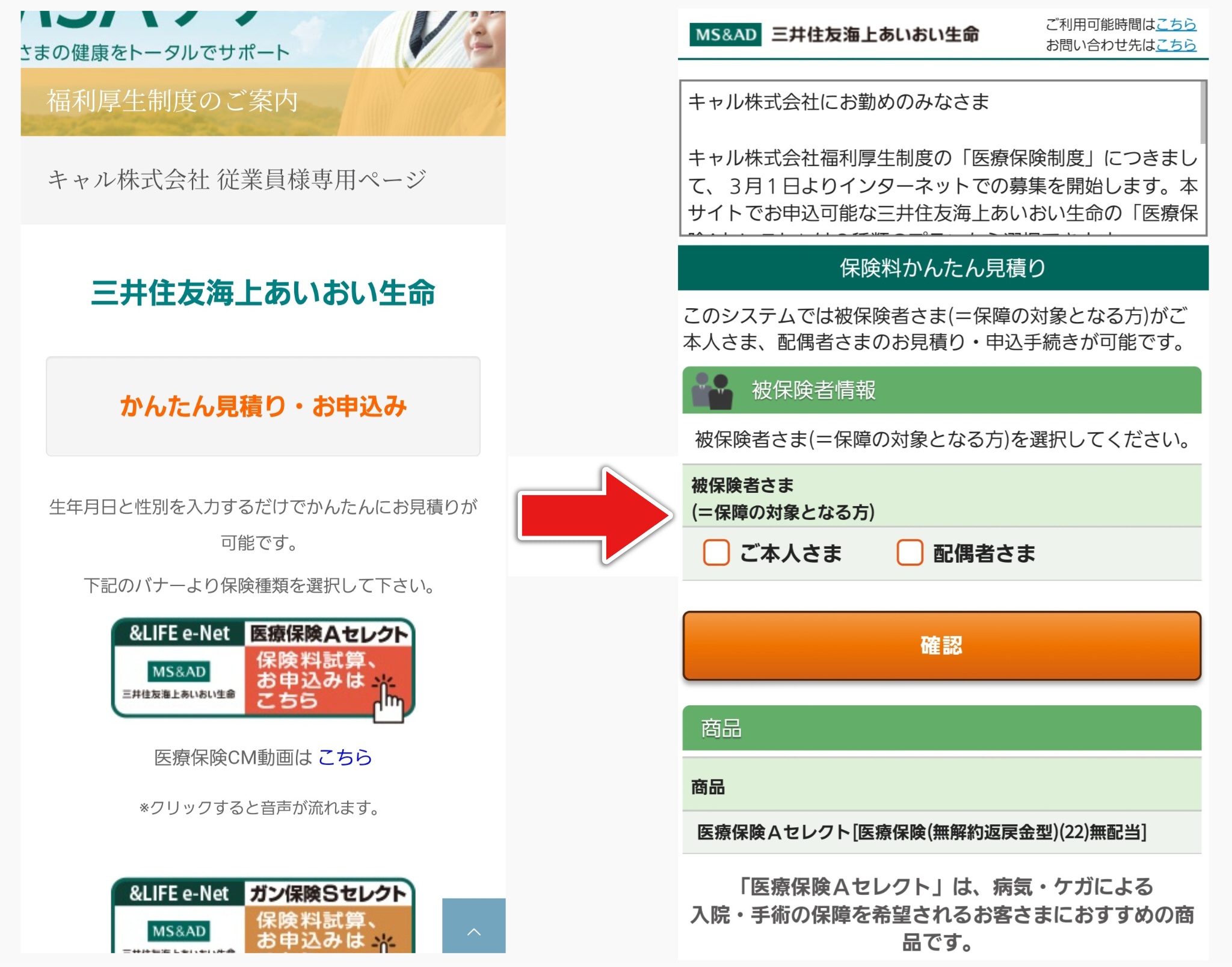The width and height of the screenshot is (1232, 967).
Task: Click 下記のバナーより保険種類を選択して下さい text
Action: (x=259, y=585)
